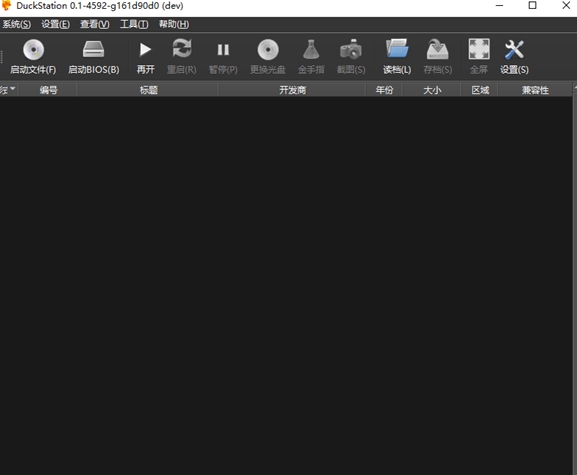Click the 重启(R) restart icon

(182, 49)
